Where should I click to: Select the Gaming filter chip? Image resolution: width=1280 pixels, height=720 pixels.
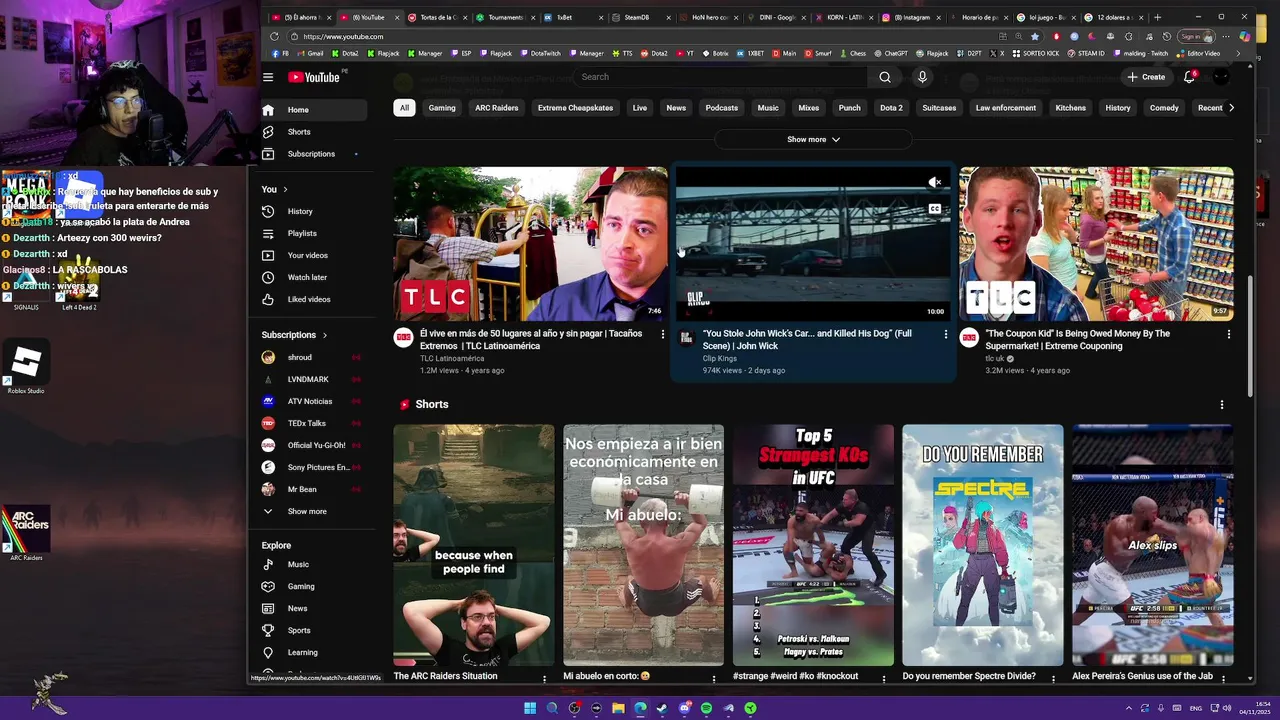pyautogui.click(x=442, y=108)
